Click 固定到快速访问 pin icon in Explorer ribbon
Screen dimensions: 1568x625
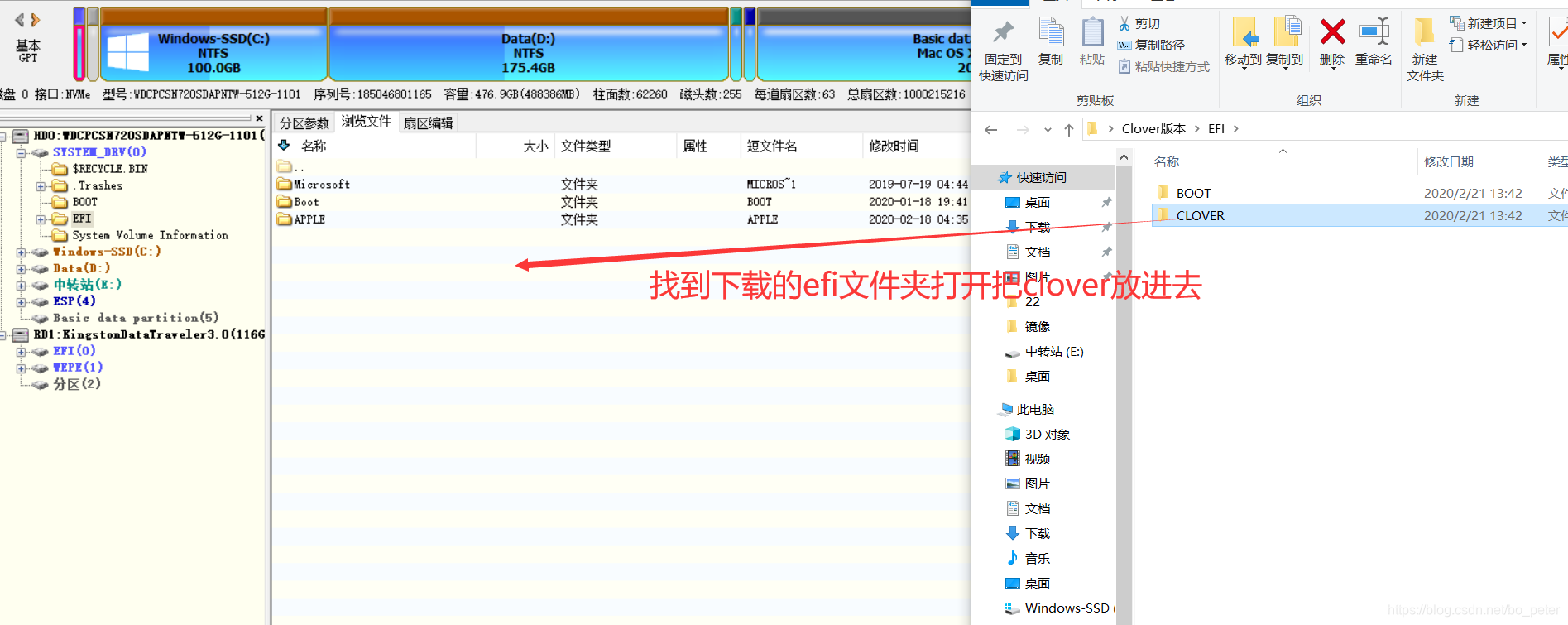pos(1004,33)
